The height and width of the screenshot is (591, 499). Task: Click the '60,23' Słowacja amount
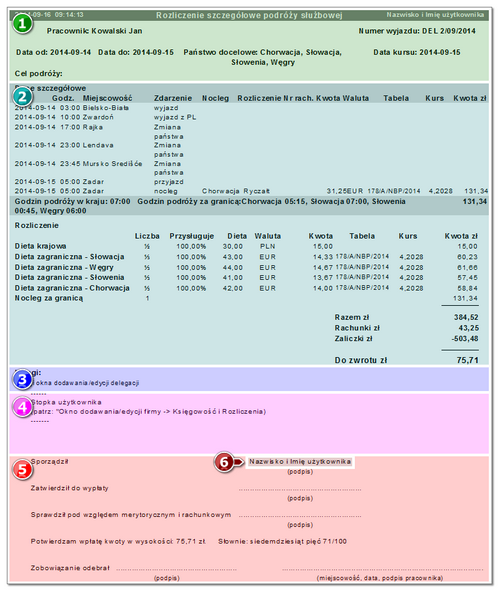tap(467, 257)
